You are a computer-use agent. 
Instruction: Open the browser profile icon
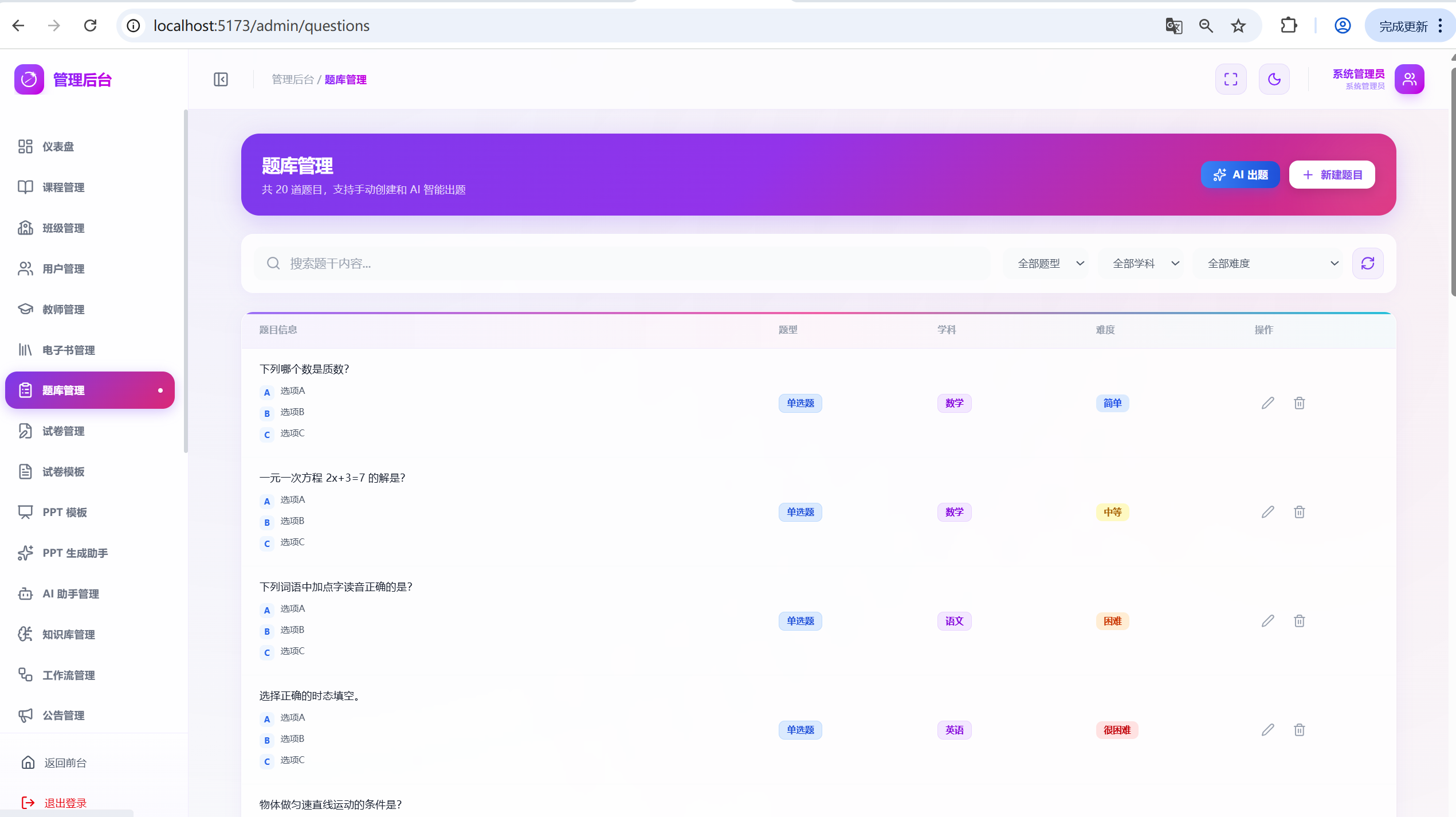[x=1343, y=26]
